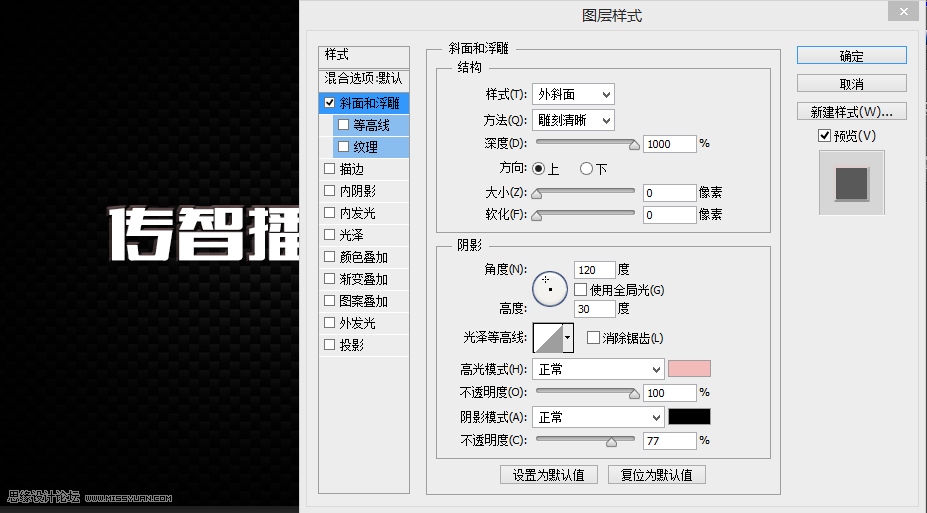The height and width of the screenshot is (513, 927).
Task: Enable 消除锯齿 checkbox
Action: pyautogui.click(x=593, y=337)
